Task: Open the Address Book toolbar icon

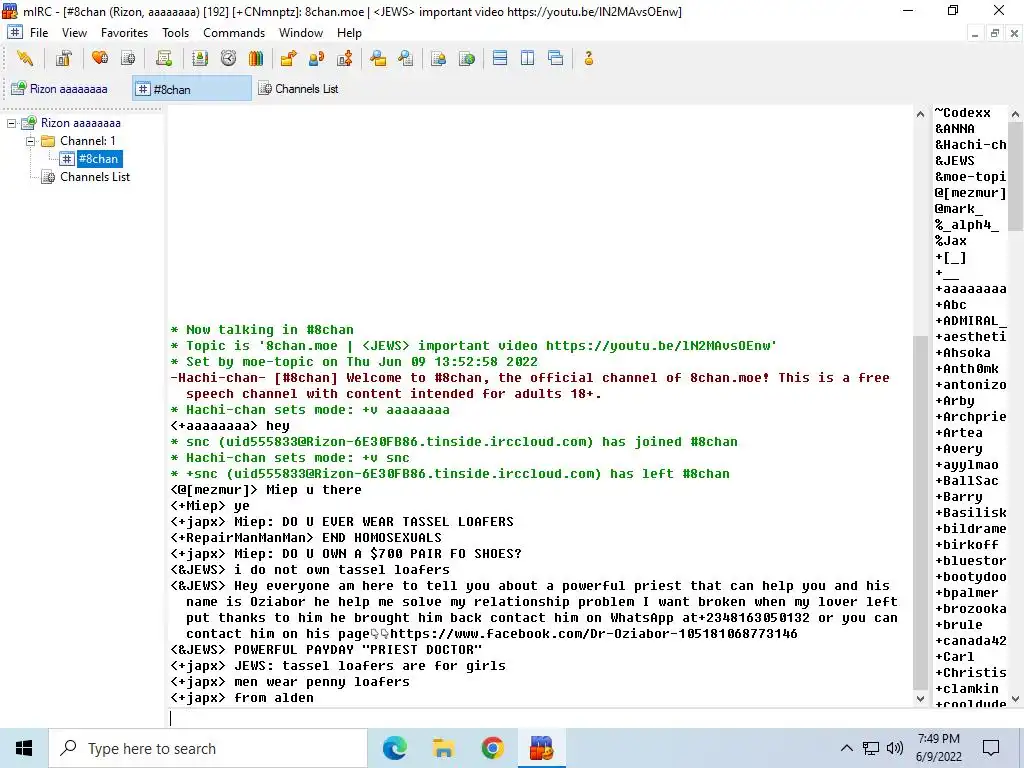Action: click(200, 59)
